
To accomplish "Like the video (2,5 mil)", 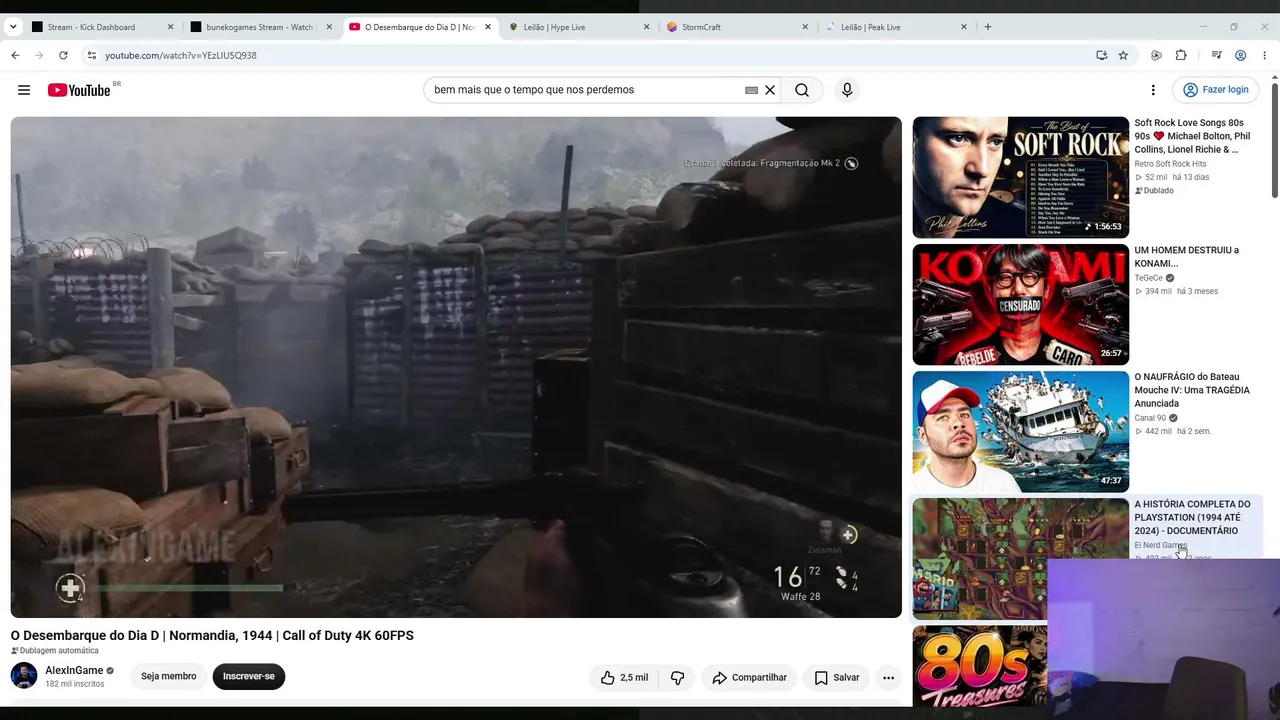I will pos(624,677).
